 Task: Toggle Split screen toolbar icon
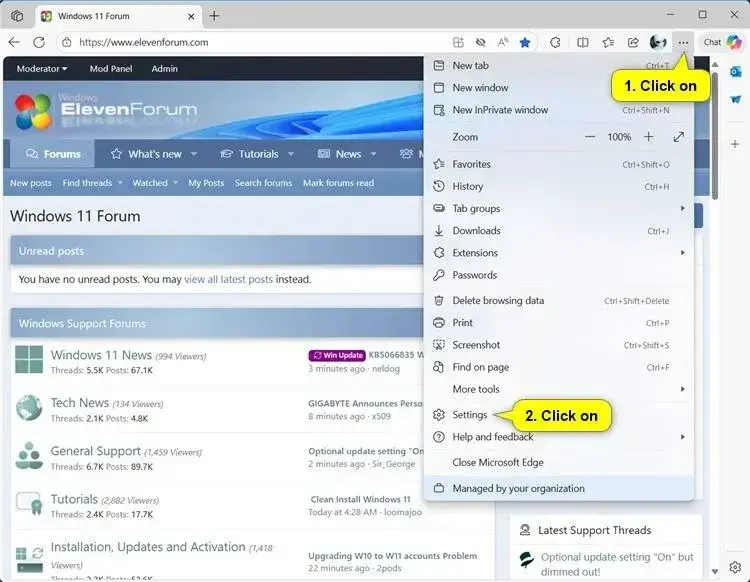(583, 43)
